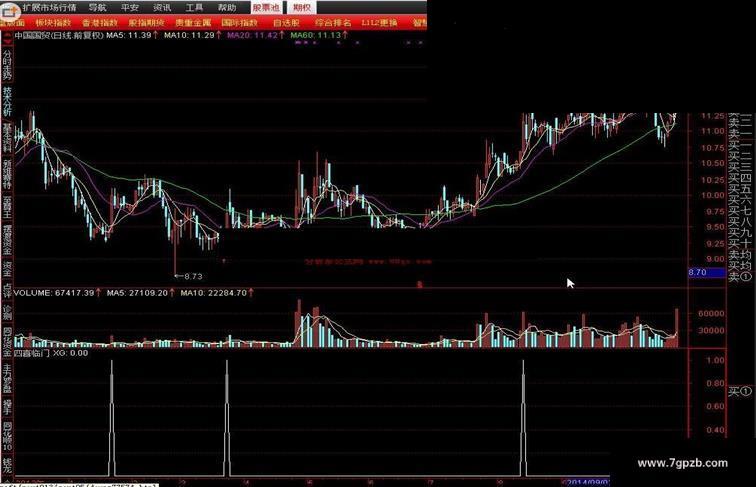
Task: Click the L1L2更换 toolbar button
Action: pos(380,23)
